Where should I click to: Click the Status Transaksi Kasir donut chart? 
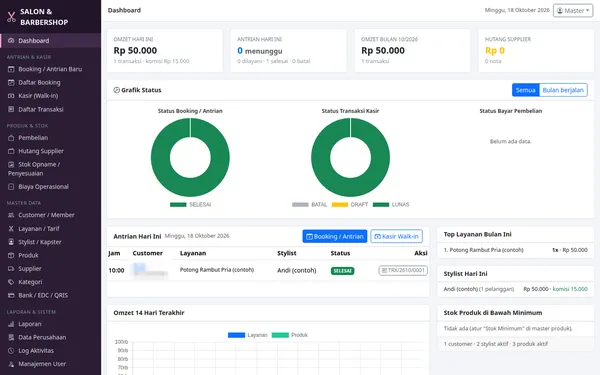351,157
